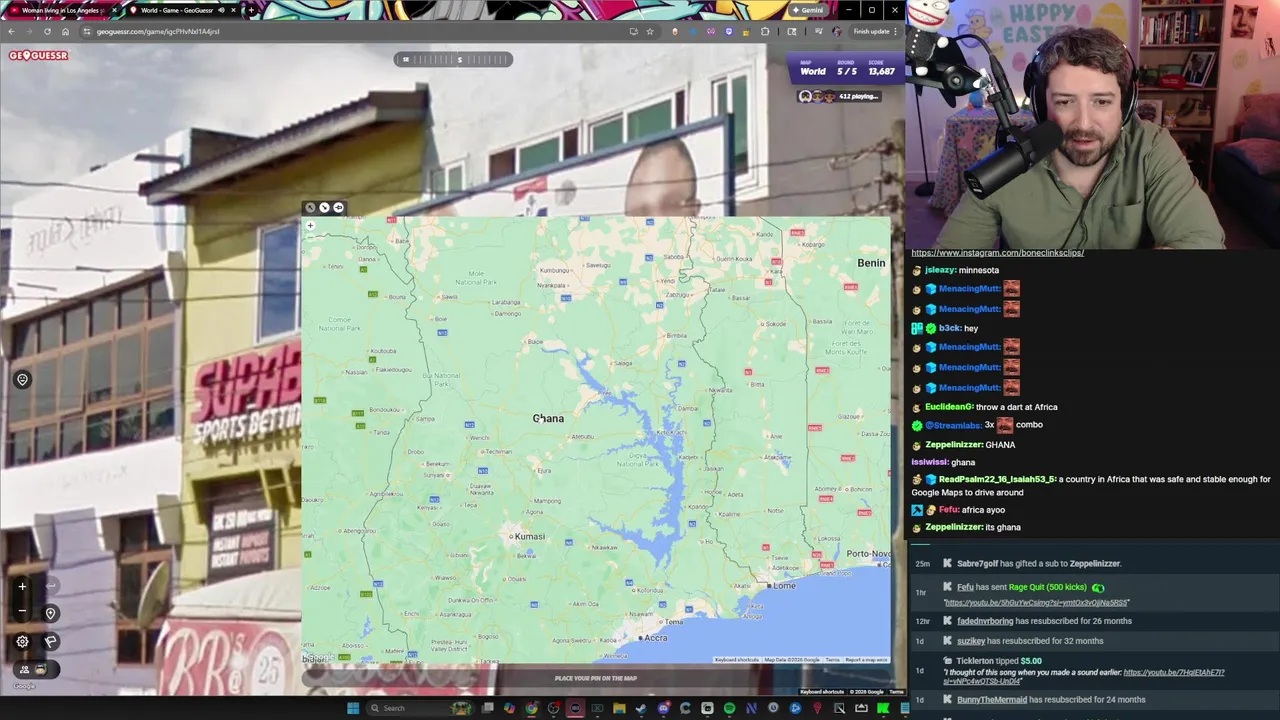
Task: Return to start with the undo arrow
Action: point(50,587)
